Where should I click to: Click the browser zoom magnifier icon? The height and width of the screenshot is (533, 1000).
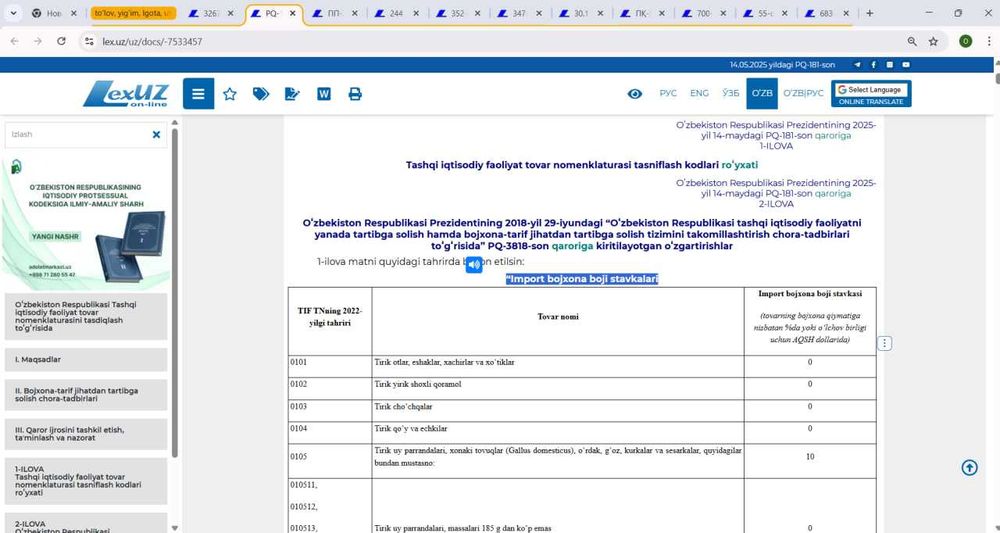click(912, 41)
